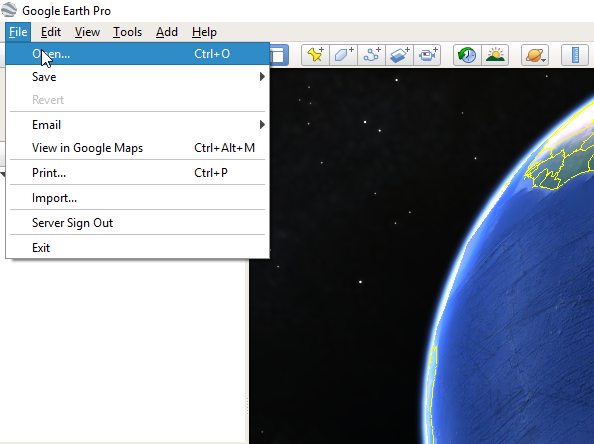This screenshot has width=594, height=444.
Task: Open the Tools menu
Action: (x=127, y=32)
